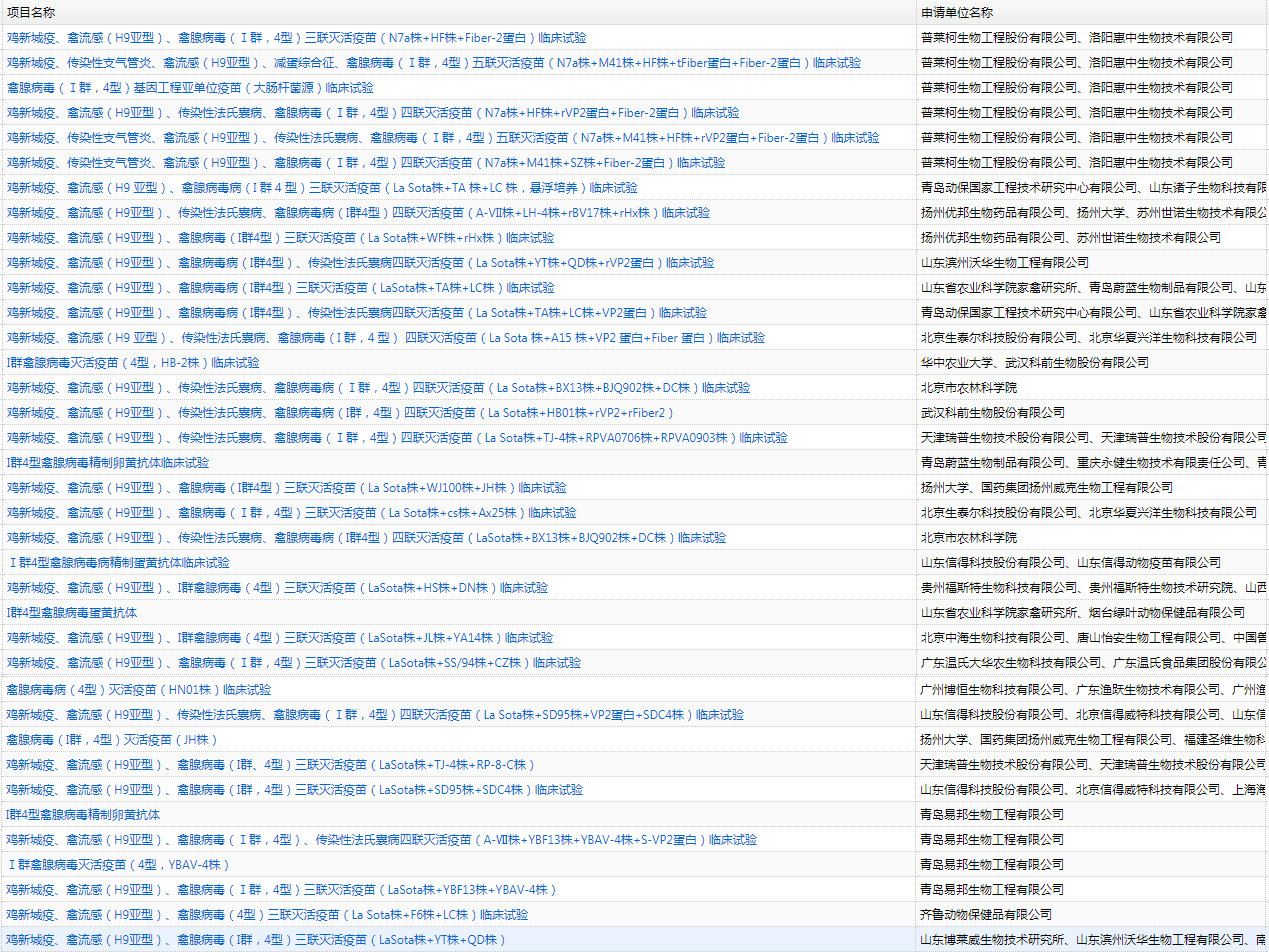The image size is (1269, 952).
Task: Click the 项目名称 column header
Action: tap(31, 12)
